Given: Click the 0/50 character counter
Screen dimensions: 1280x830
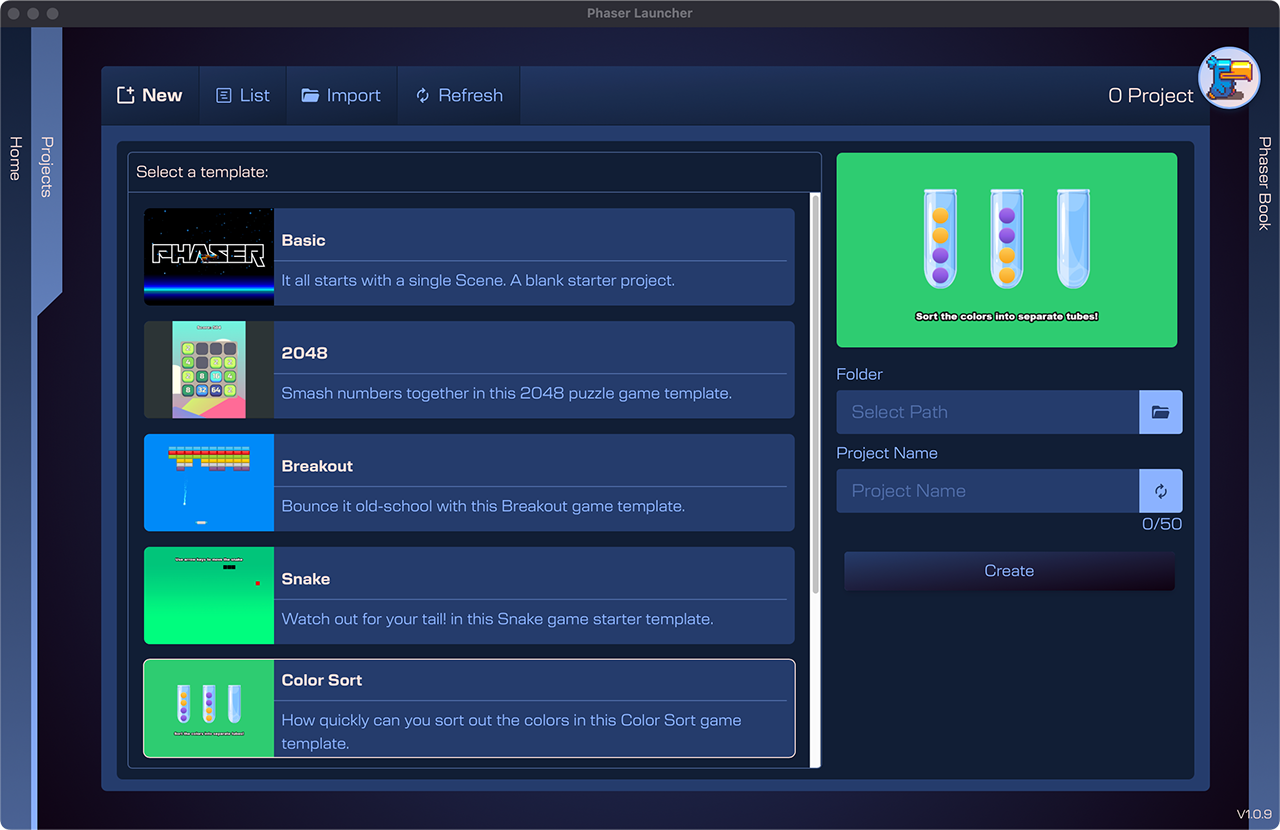Looking at the screenshot, I should point(1162,524).
